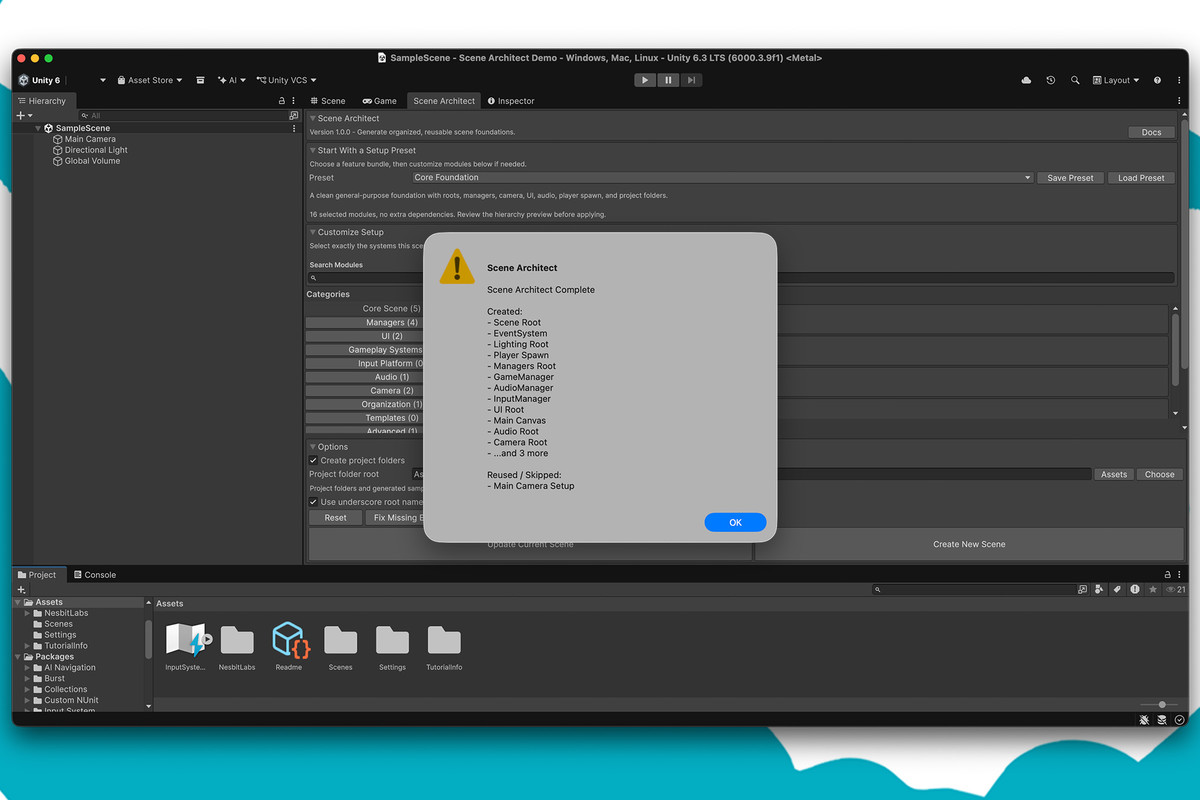
Task: Toggle the Create project folders checkbox
Action: click(314, 460)
